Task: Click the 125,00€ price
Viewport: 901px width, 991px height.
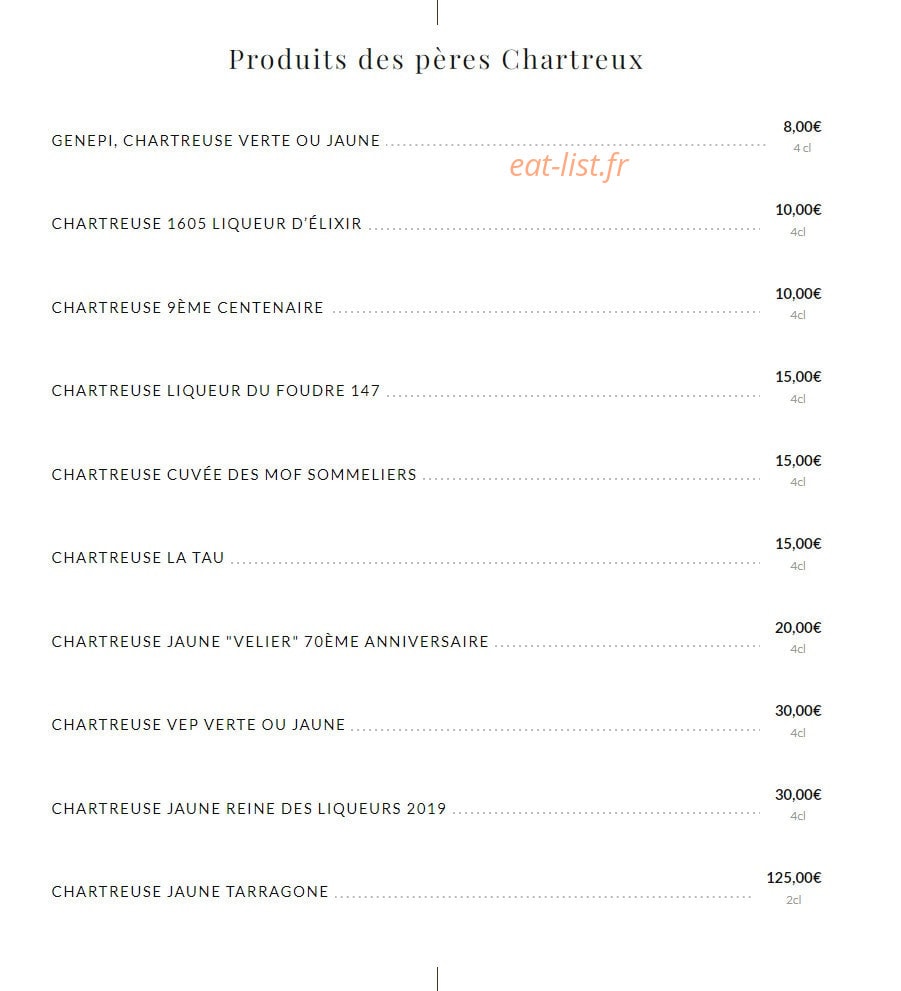Action: pyautogui.click(x=794, y=878)
